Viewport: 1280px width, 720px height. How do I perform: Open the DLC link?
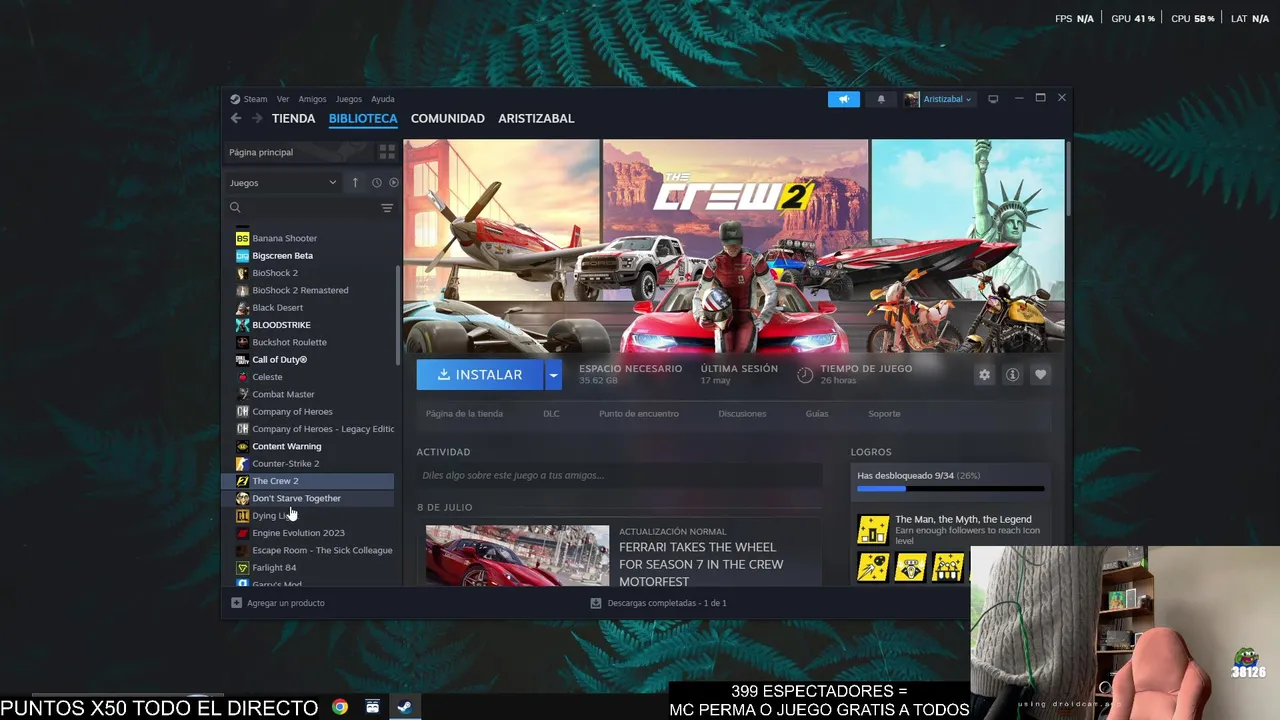click(x=551, y=413)
